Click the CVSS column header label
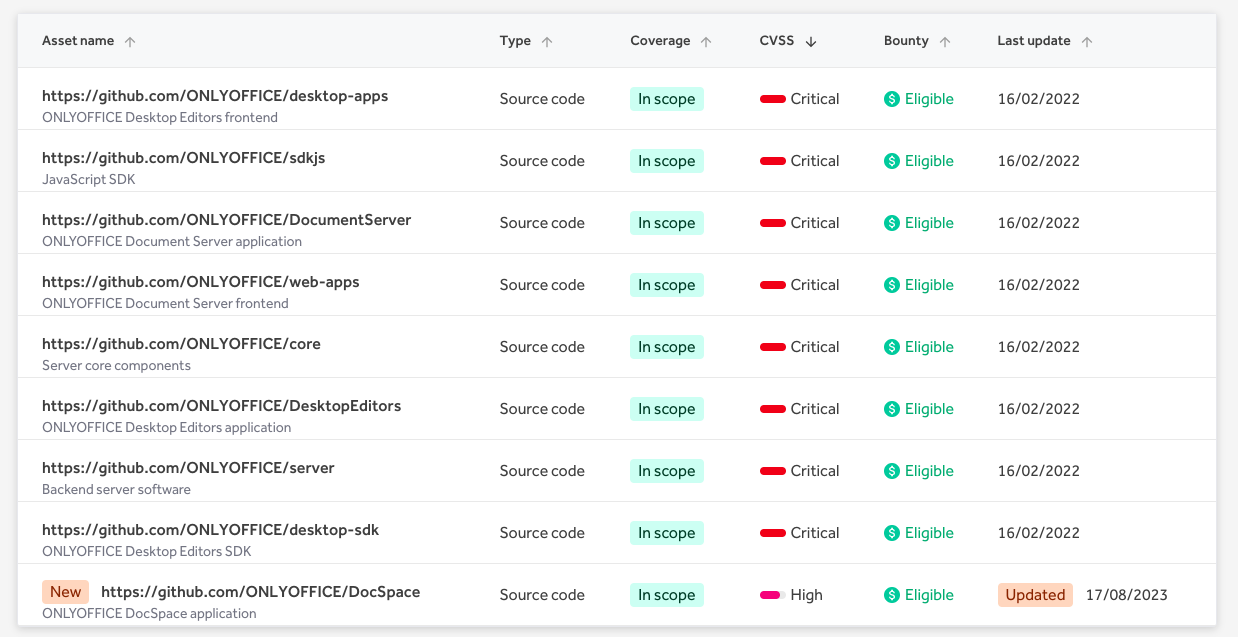Image resolution: width=1238 pixels, height=637 pixels. click(777, 41)
